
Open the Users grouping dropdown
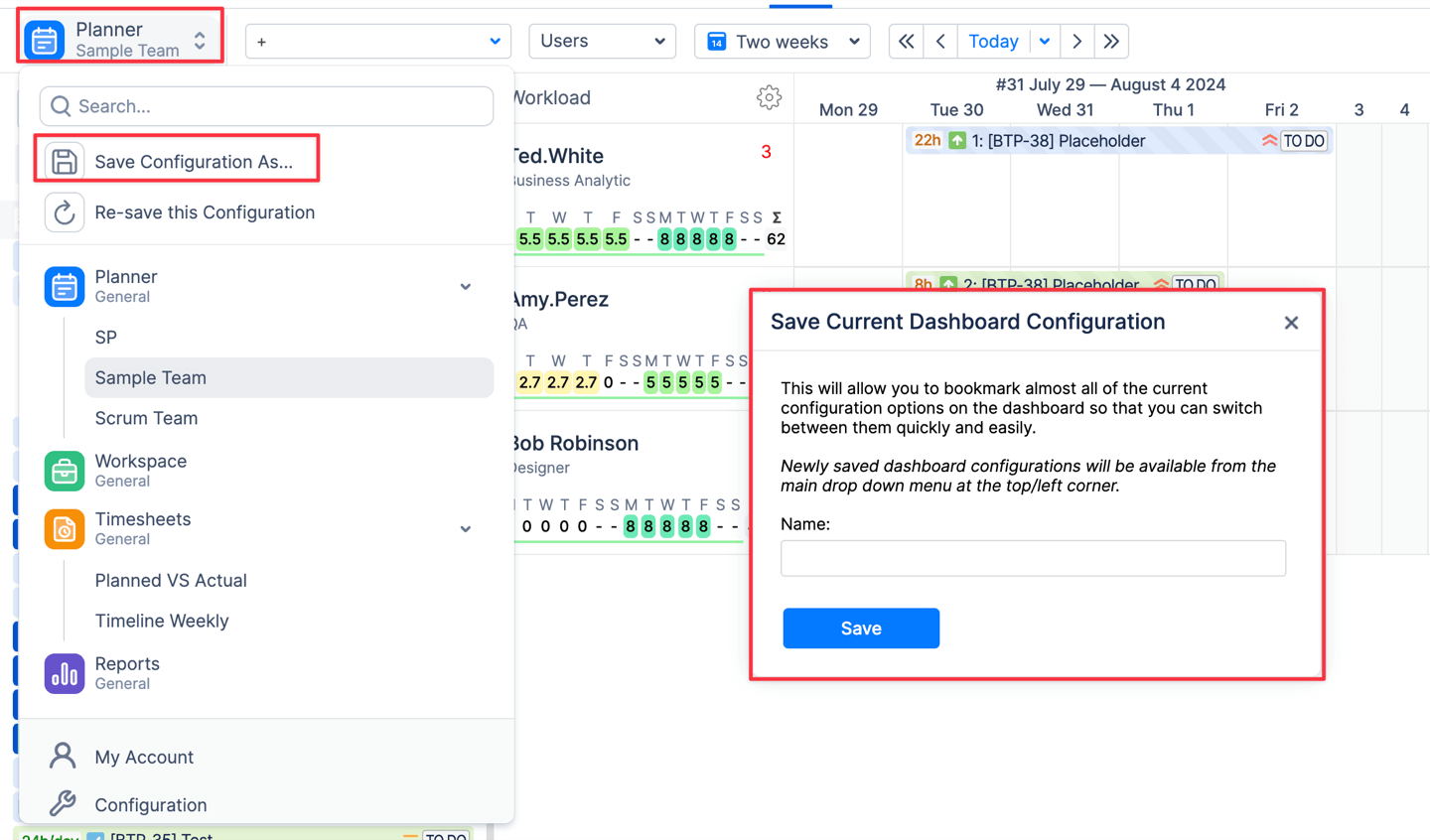602,42
